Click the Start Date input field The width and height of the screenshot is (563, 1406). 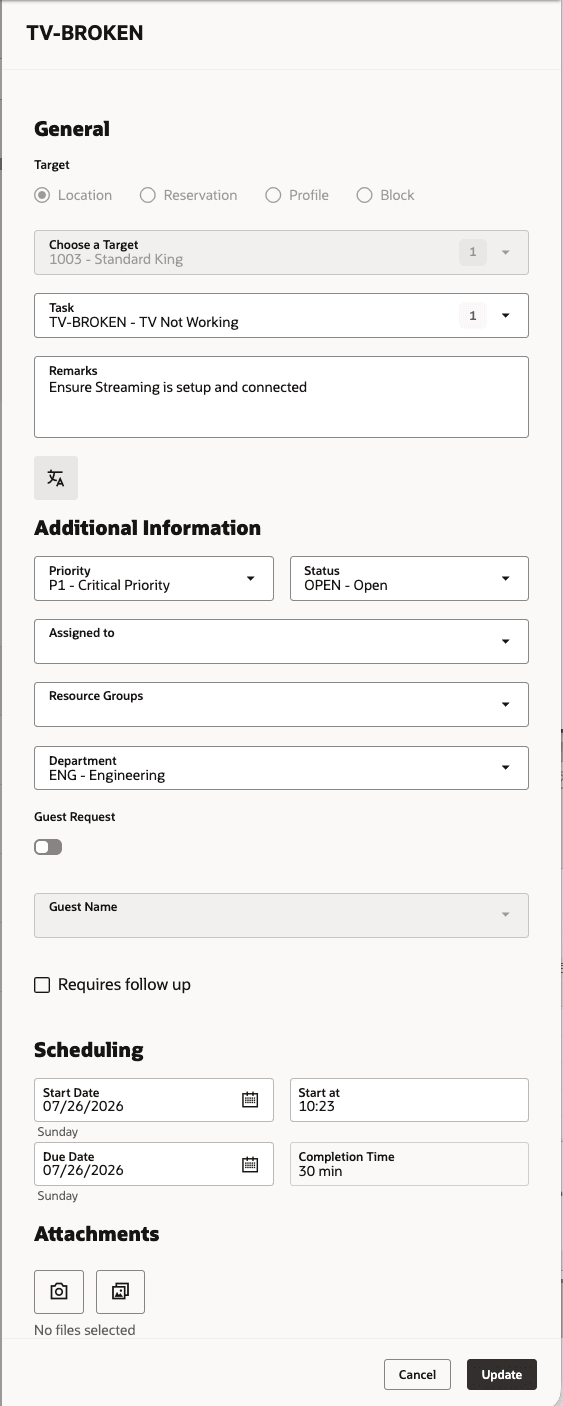tap(154, 1100)
